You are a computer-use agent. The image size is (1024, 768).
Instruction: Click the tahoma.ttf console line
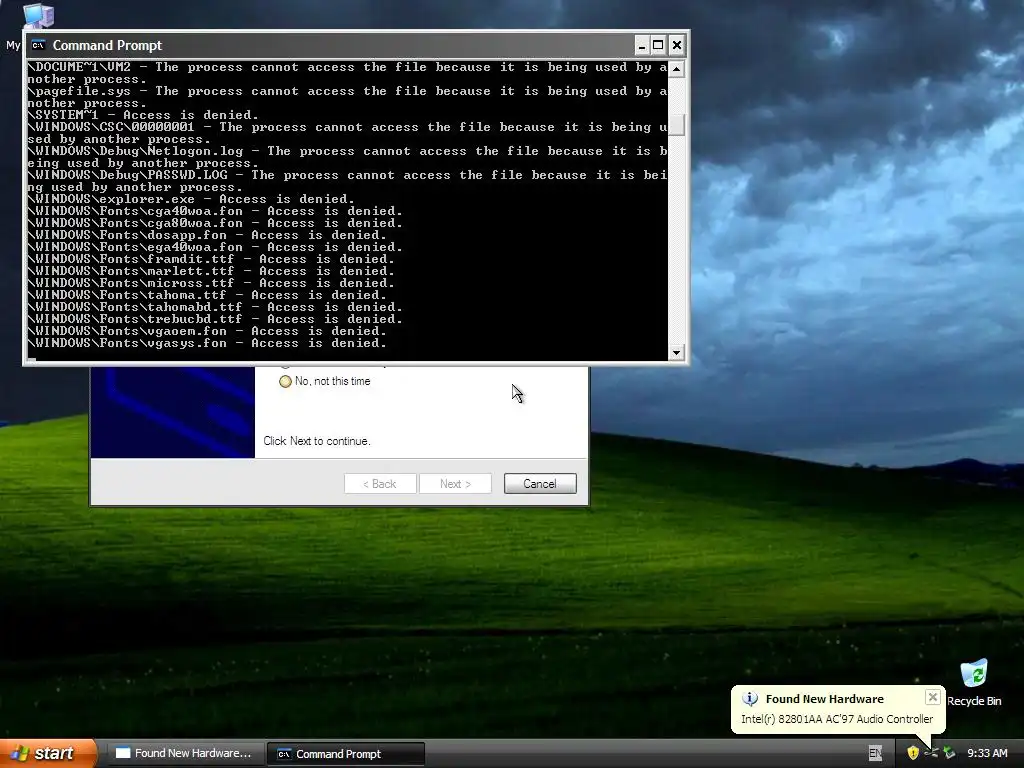(x=207, y=295)
